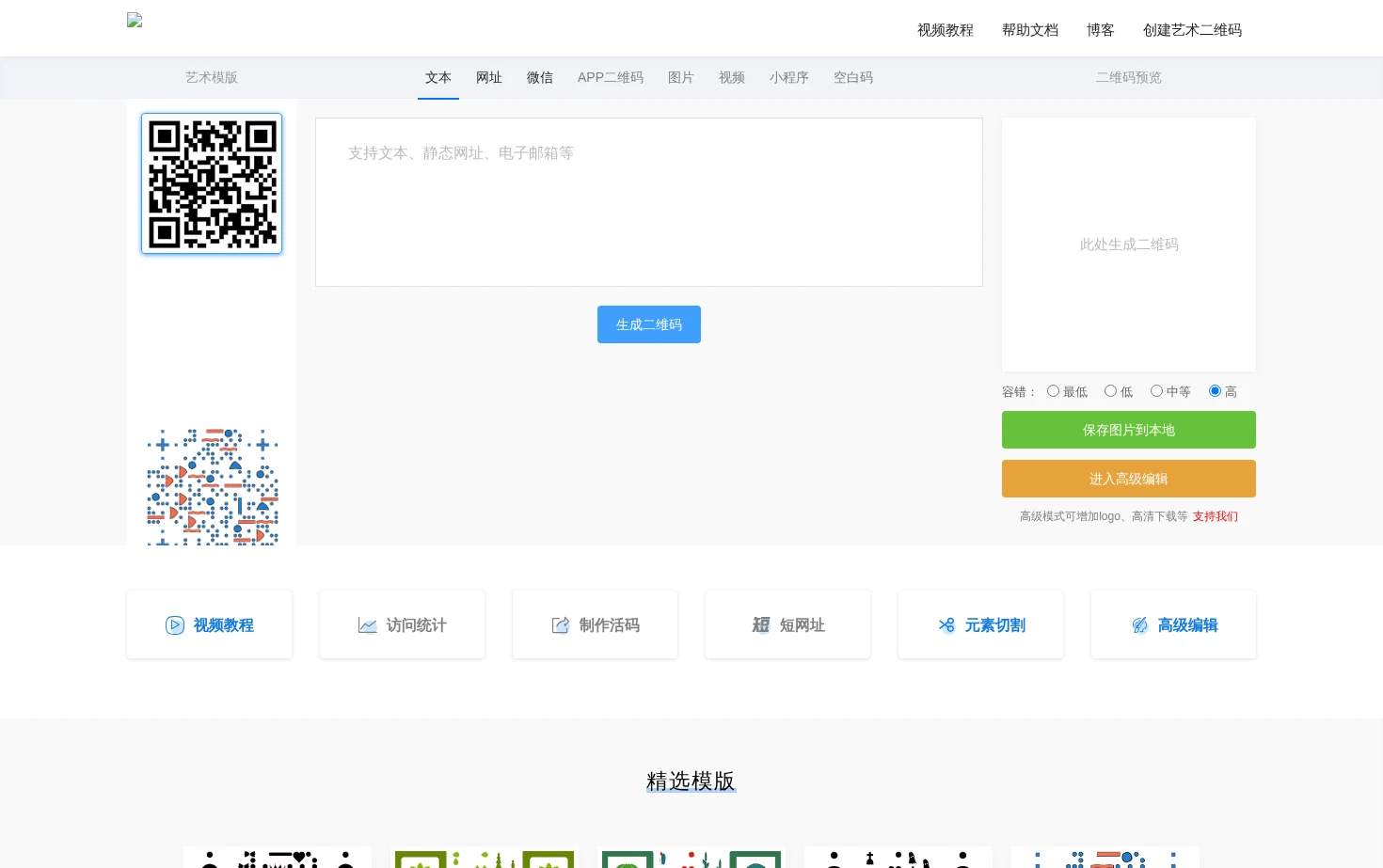Open the 空白码 tab
The height and width of the screenshot is (868, 1383).
853,77
